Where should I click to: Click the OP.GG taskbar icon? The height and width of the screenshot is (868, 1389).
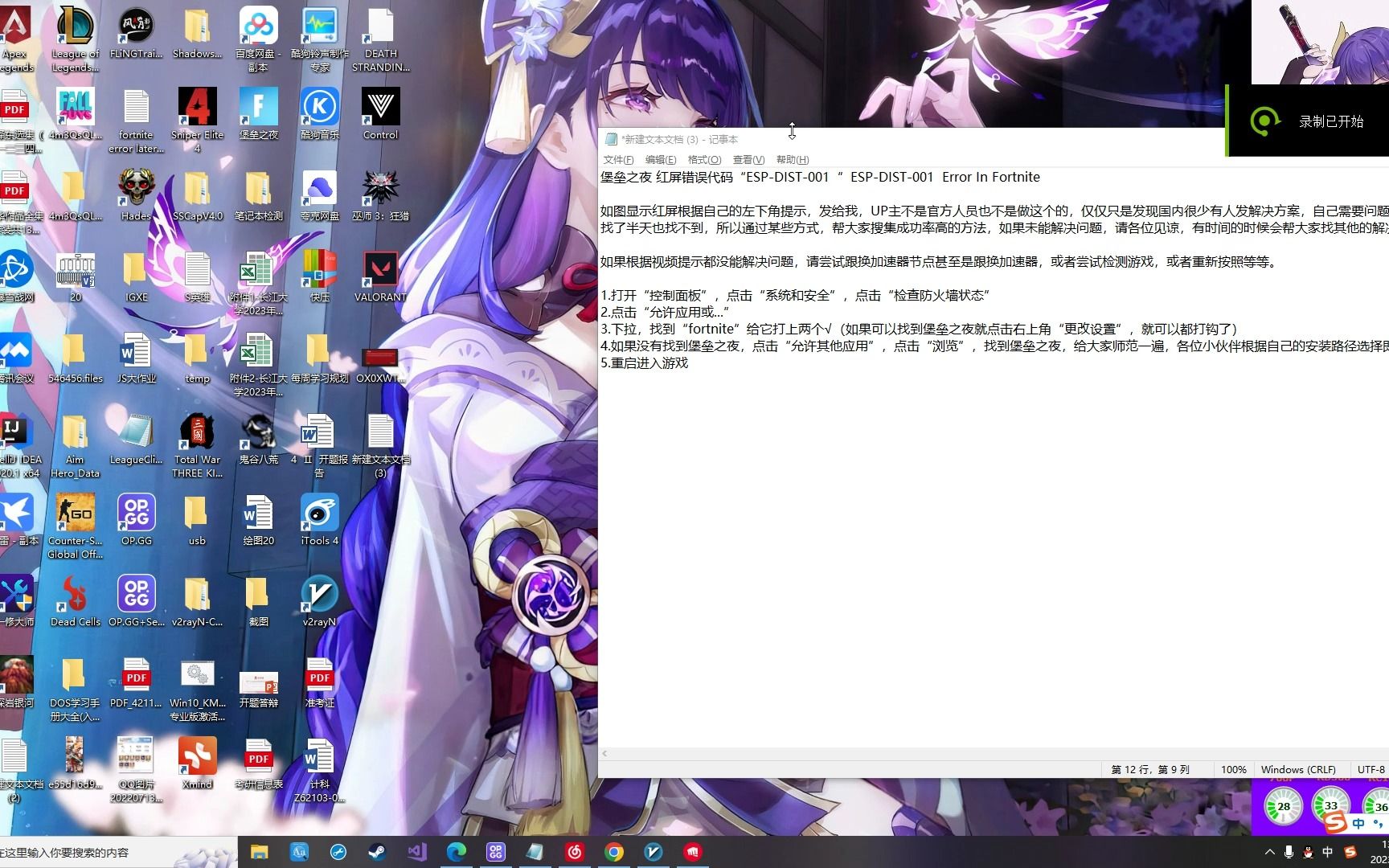point(495,852)
